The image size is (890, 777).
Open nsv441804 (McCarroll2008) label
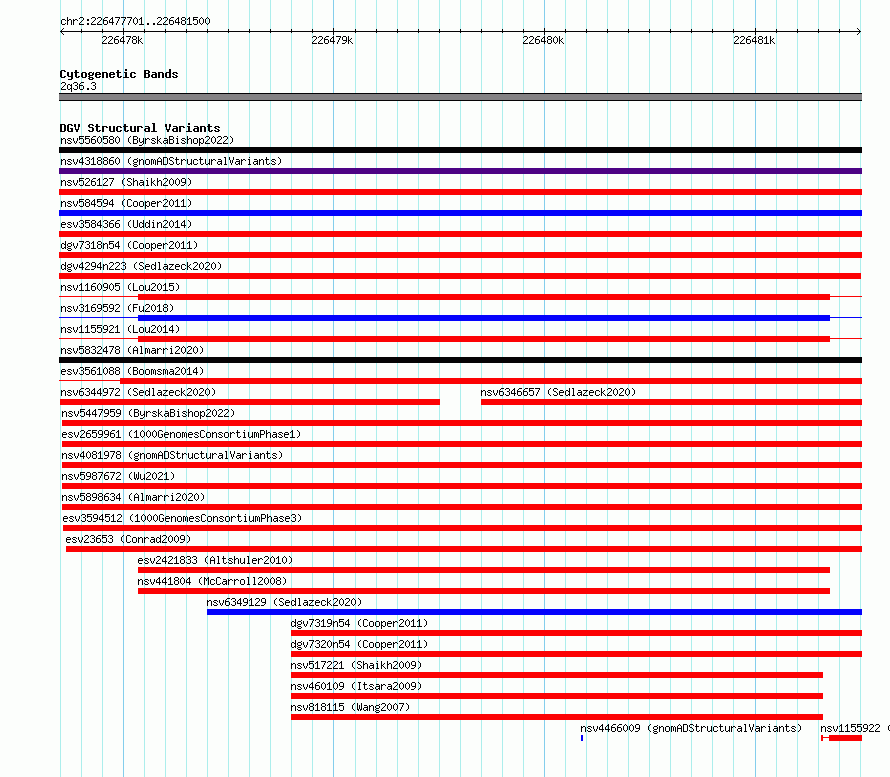point(212,581)
